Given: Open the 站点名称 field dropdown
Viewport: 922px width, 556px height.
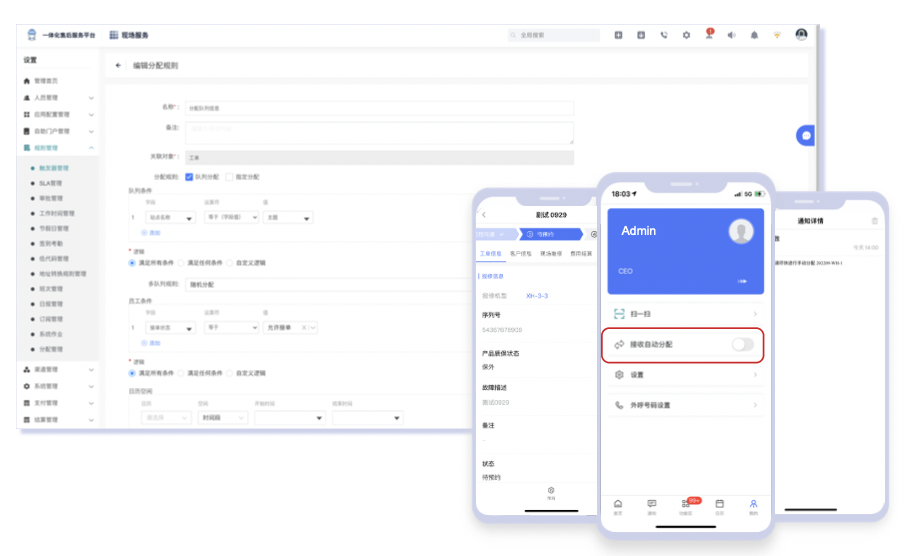Looking at the screenshot, I should [172, 217].
